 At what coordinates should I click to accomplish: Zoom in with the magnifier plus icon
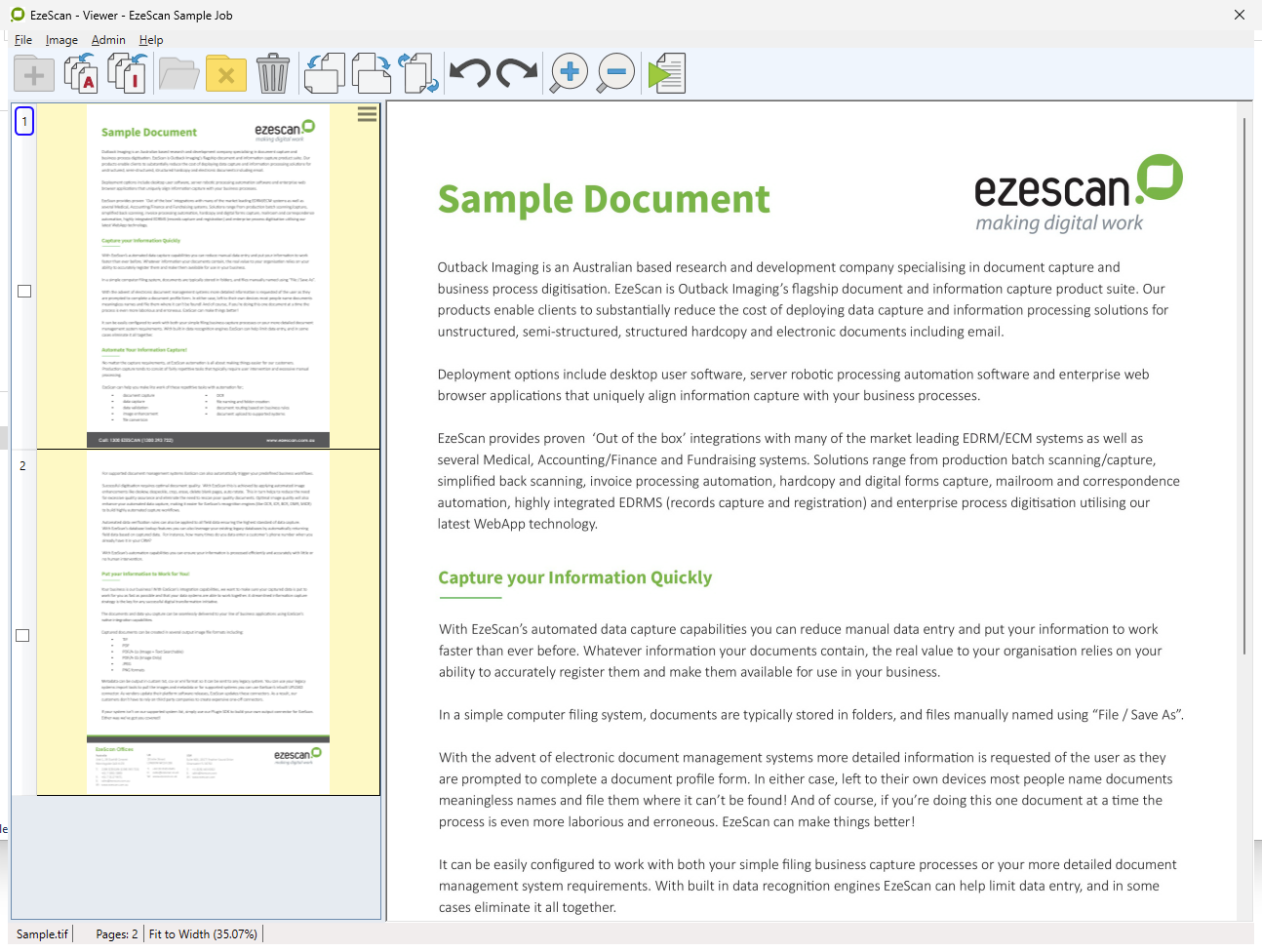(x=569, y=73)
